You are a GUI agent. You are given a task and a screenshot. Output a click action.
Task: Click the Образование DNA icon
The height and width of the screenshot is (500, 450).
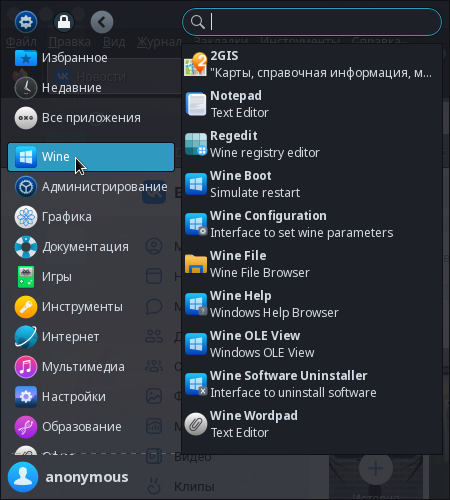26,427
